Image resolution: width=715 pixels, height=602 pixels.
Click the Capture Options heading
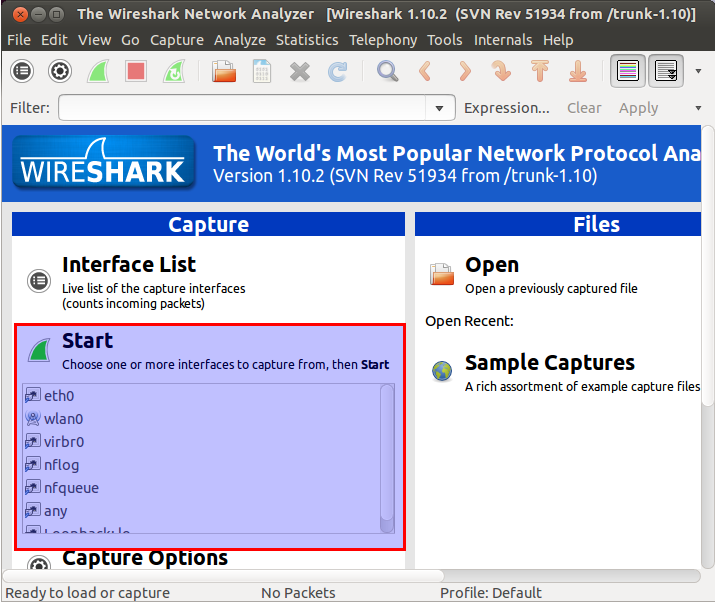[145, 558]
